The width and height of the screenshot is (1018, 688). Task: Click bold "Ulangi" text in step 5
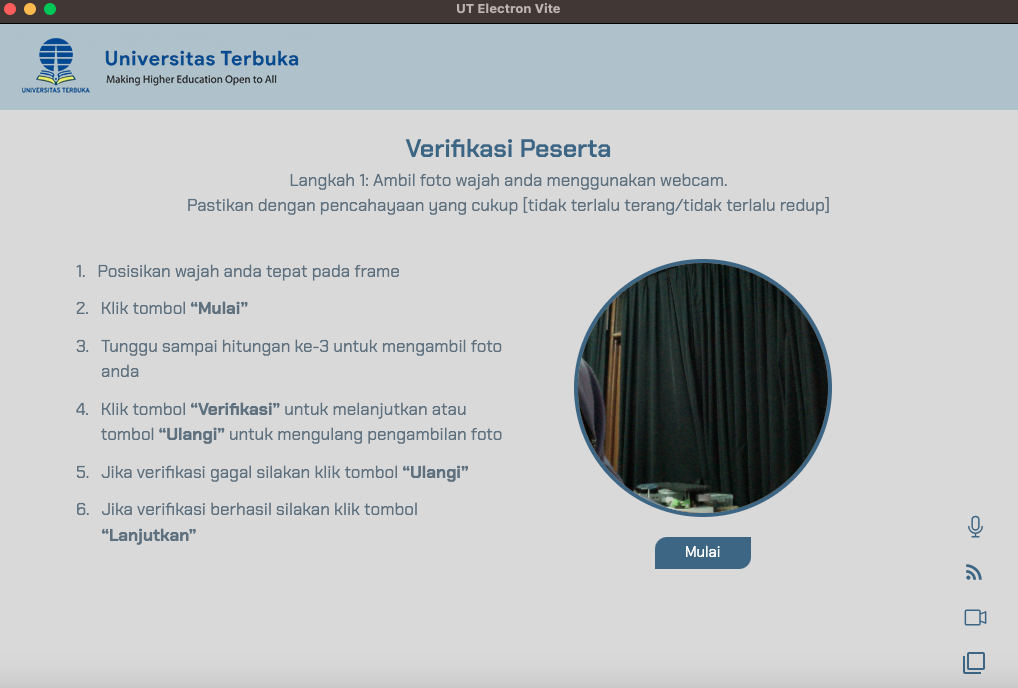pos(435,472)
